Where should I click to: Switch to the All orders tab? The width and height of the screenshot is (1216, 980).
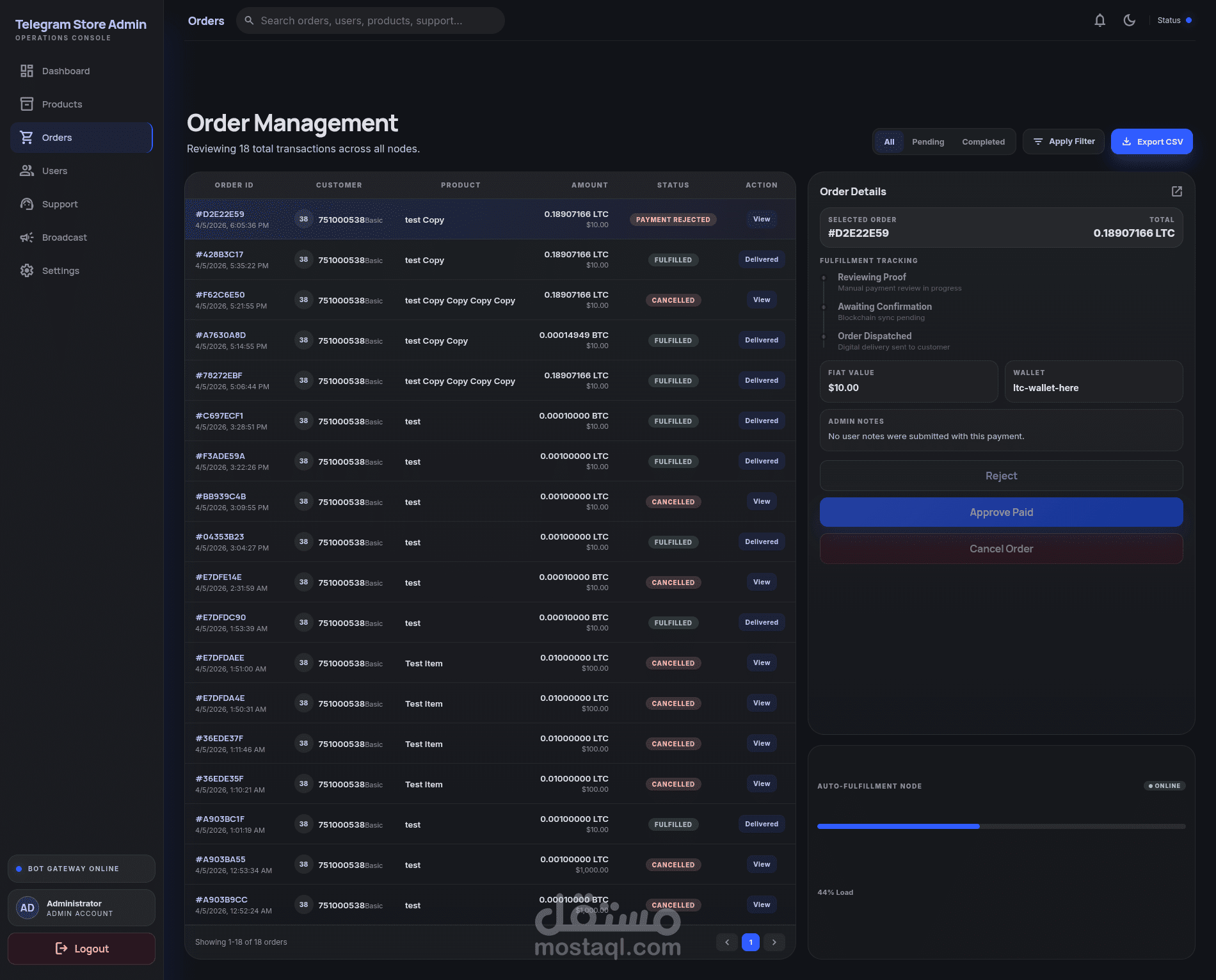click(x=889, y=142)
